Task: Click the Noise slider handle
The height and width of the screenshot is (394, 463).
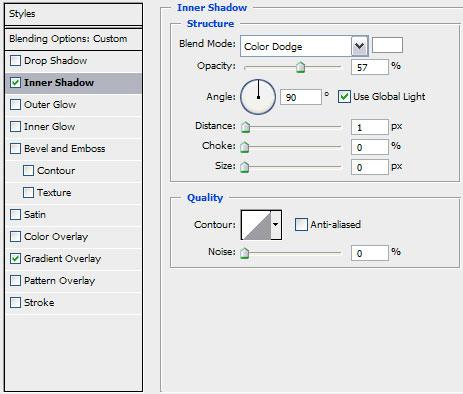Action: (x=245, y=253)
